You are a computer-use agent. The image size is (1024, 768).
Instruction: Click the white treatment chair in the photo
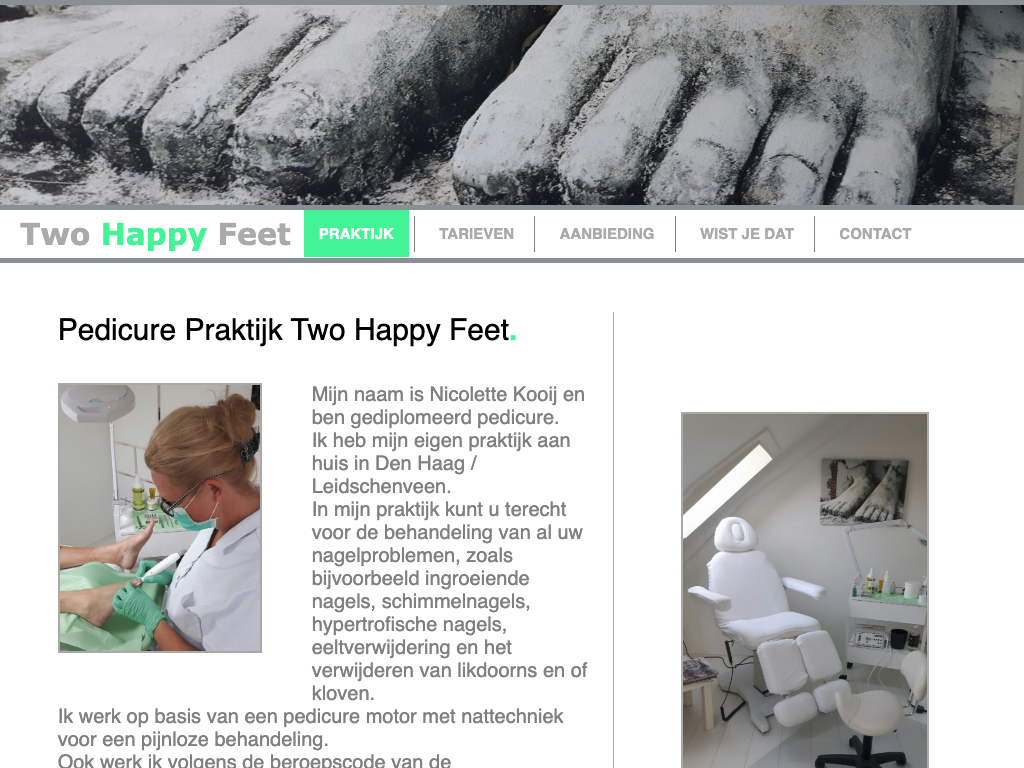[x=767, y=620]
